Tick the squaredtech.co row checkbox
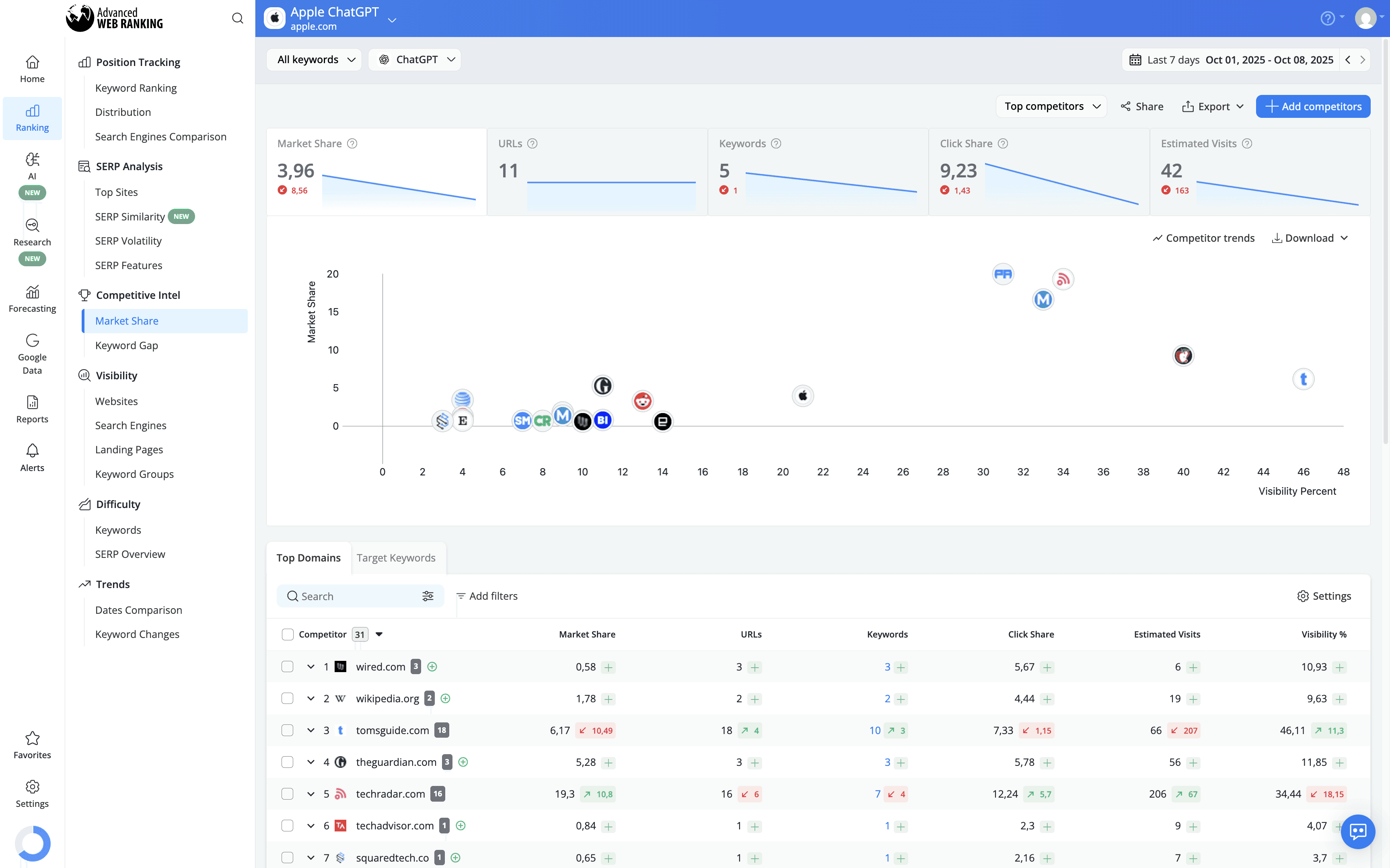This screenshot has width=1390, height=868. tap(288, 858)
